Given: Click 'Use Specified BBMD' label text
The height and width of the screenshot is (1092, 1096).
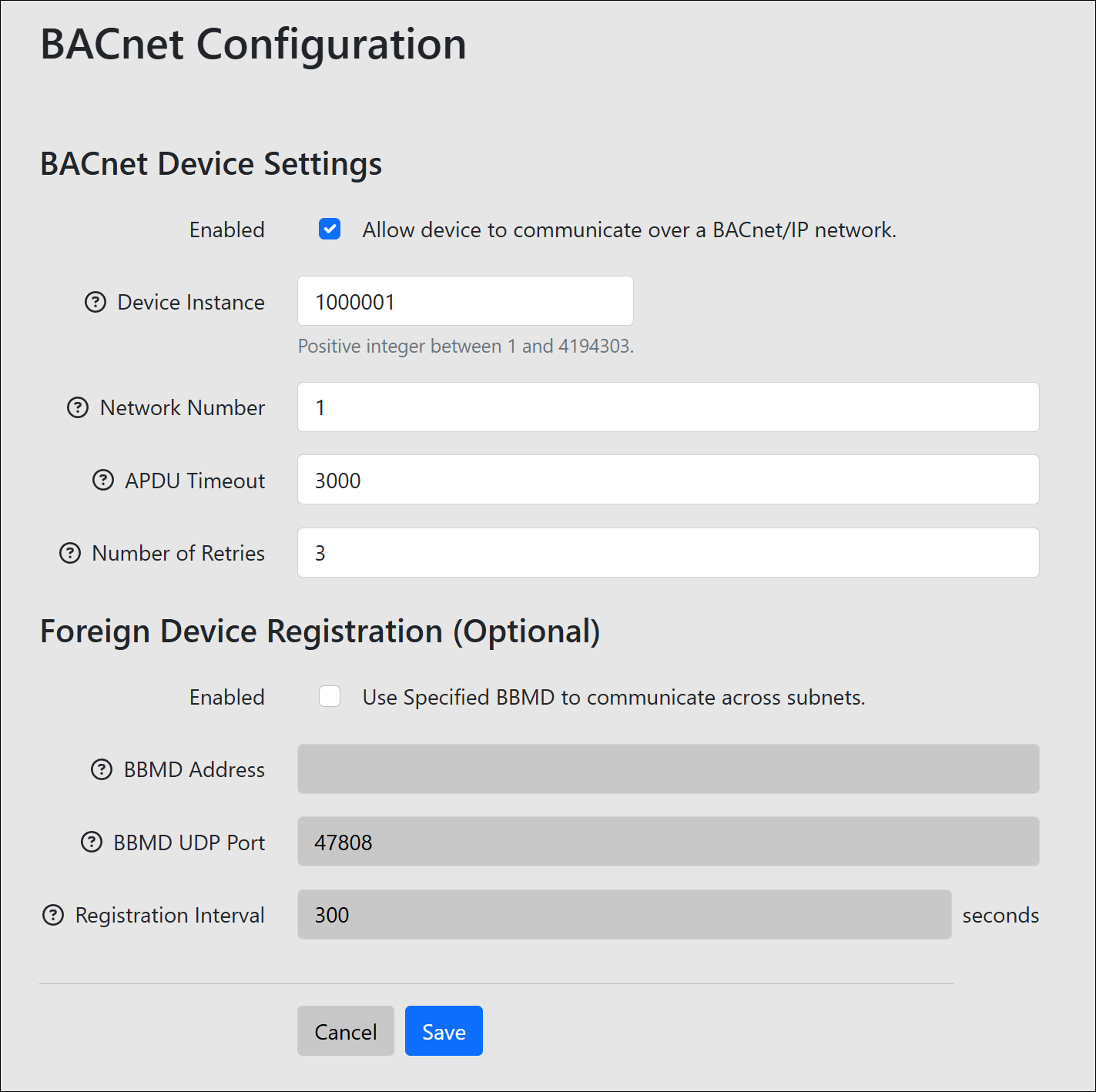Looking at the screenshot, I should tap(613, 698).
